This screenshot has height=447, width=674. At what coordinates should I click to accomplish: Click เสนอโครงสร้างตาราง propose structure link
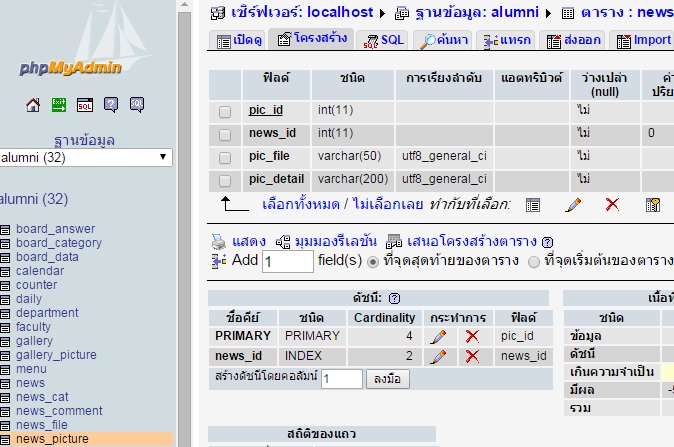click(472, 241)
